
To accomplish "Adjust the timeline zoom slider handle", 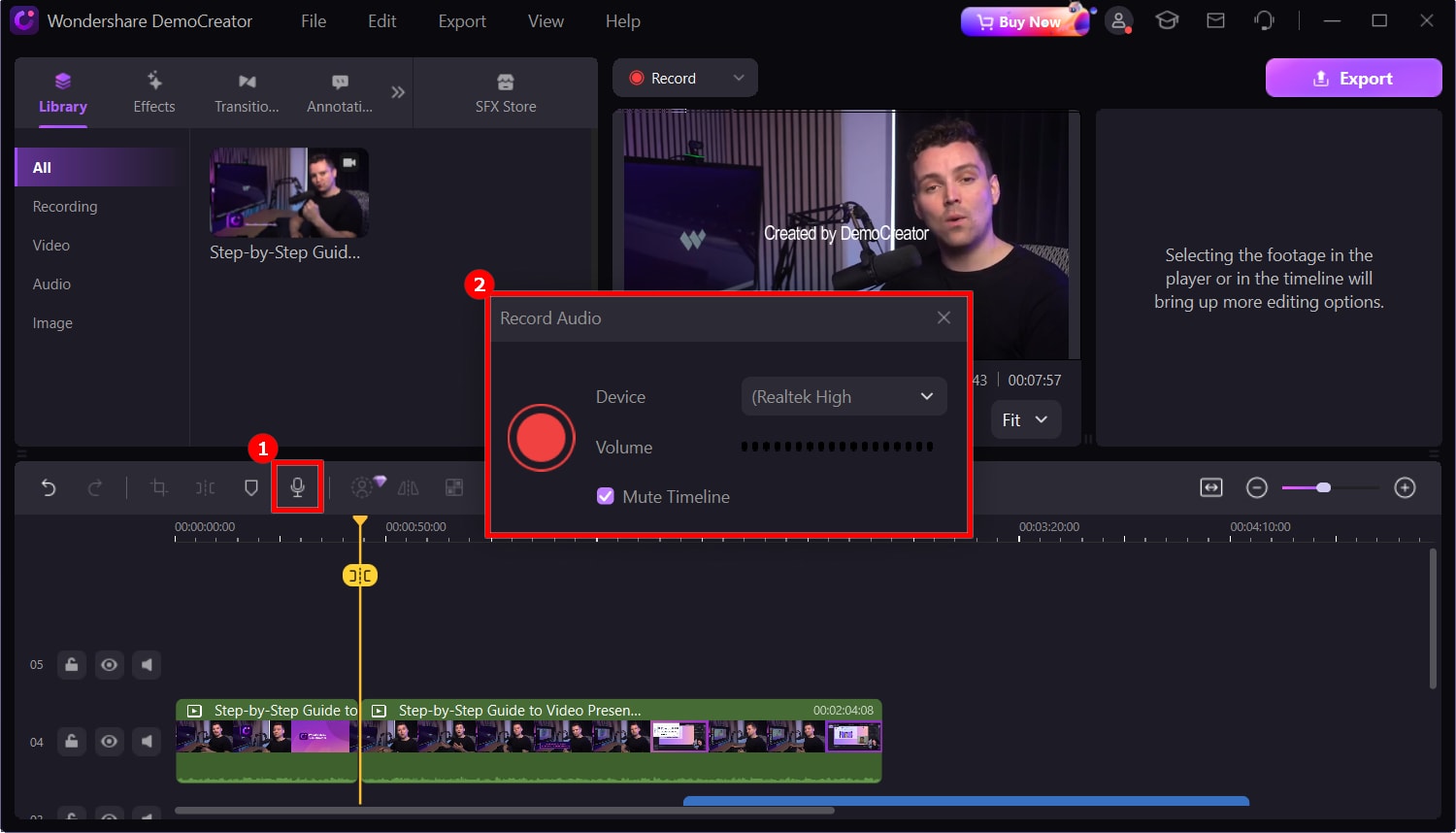I will pyautogui.click(x=1323, y=487).
